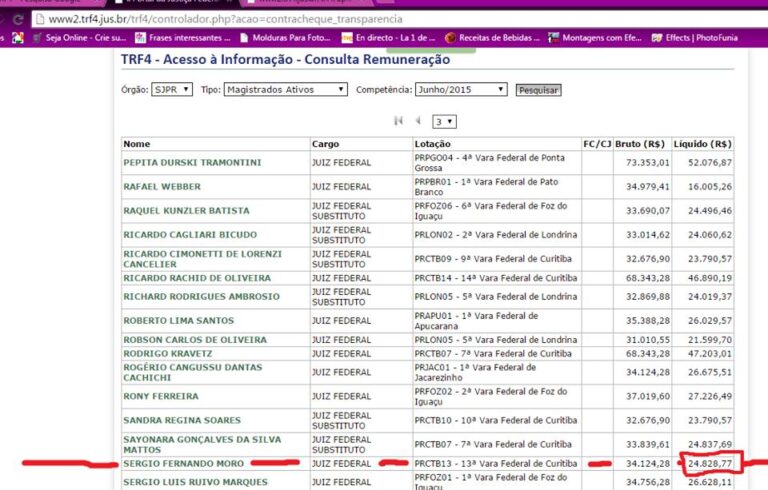Go to previous page with the arrow icon
Viewport: 768px width, 490px height.
coord(418,121)
